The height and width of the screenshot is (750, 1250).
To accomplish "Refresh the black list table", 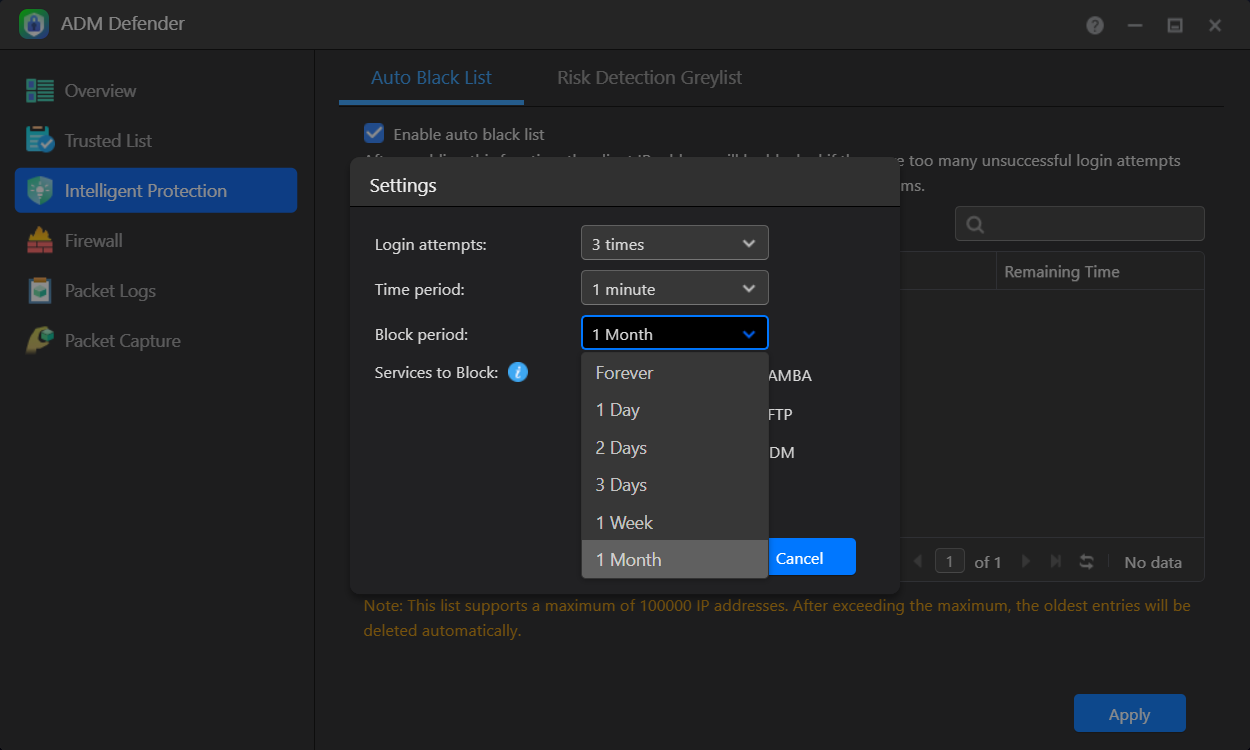I will point(1086,562).
